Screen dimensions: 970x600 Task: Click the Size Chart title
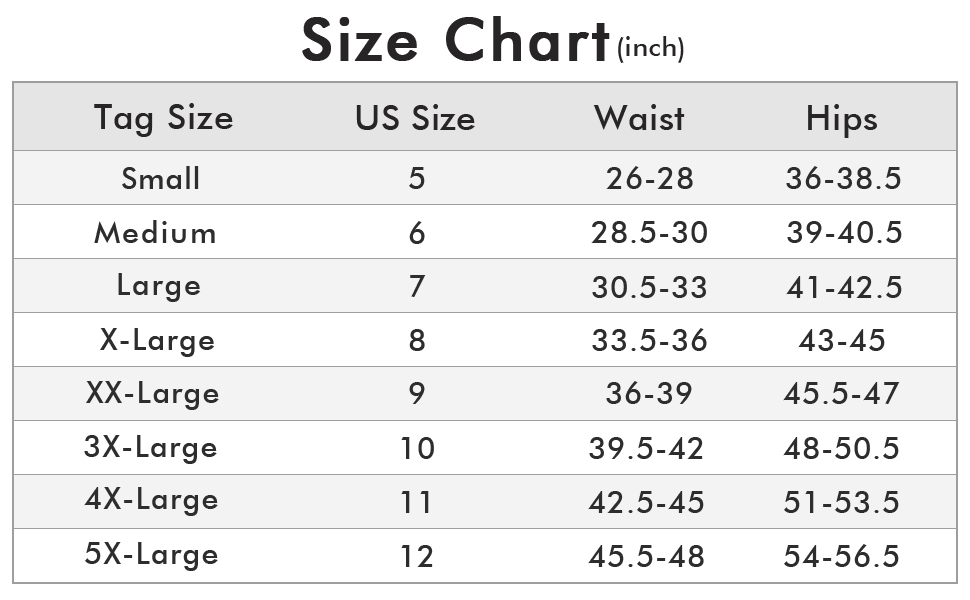tap(456, 42)
